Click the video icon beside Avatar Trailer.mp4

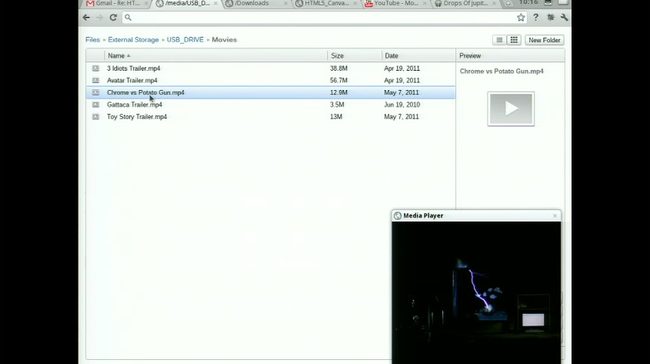pos(96,80)
